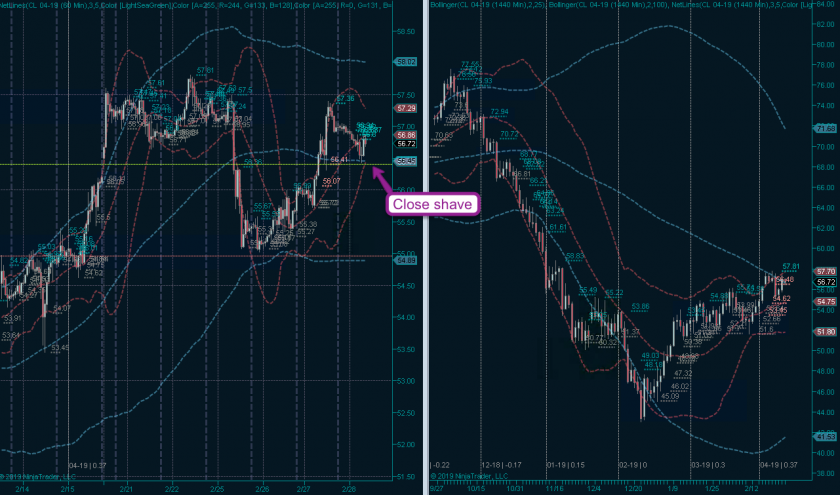Click the 75.93 label on daily chart
The image size is (840, 495).
pos(483,81)
